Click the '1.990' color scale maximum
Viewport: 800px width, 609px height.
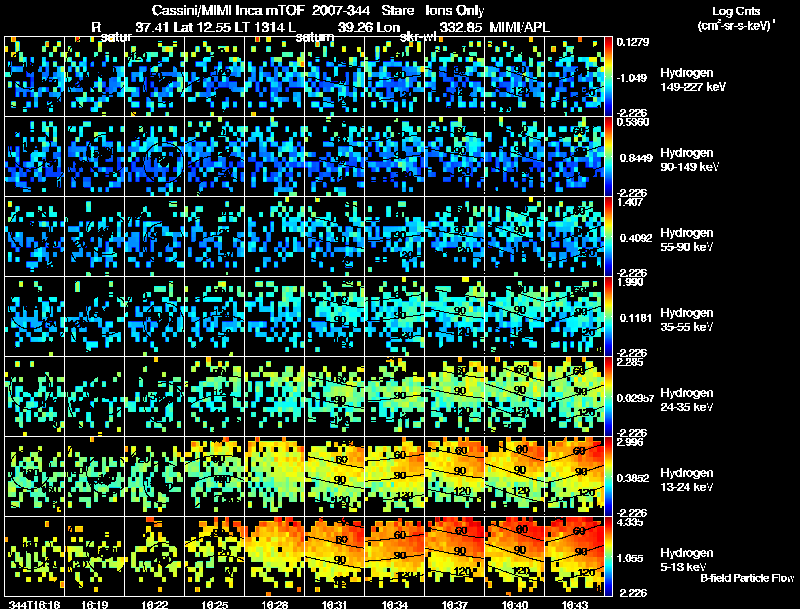pos(631,282)
